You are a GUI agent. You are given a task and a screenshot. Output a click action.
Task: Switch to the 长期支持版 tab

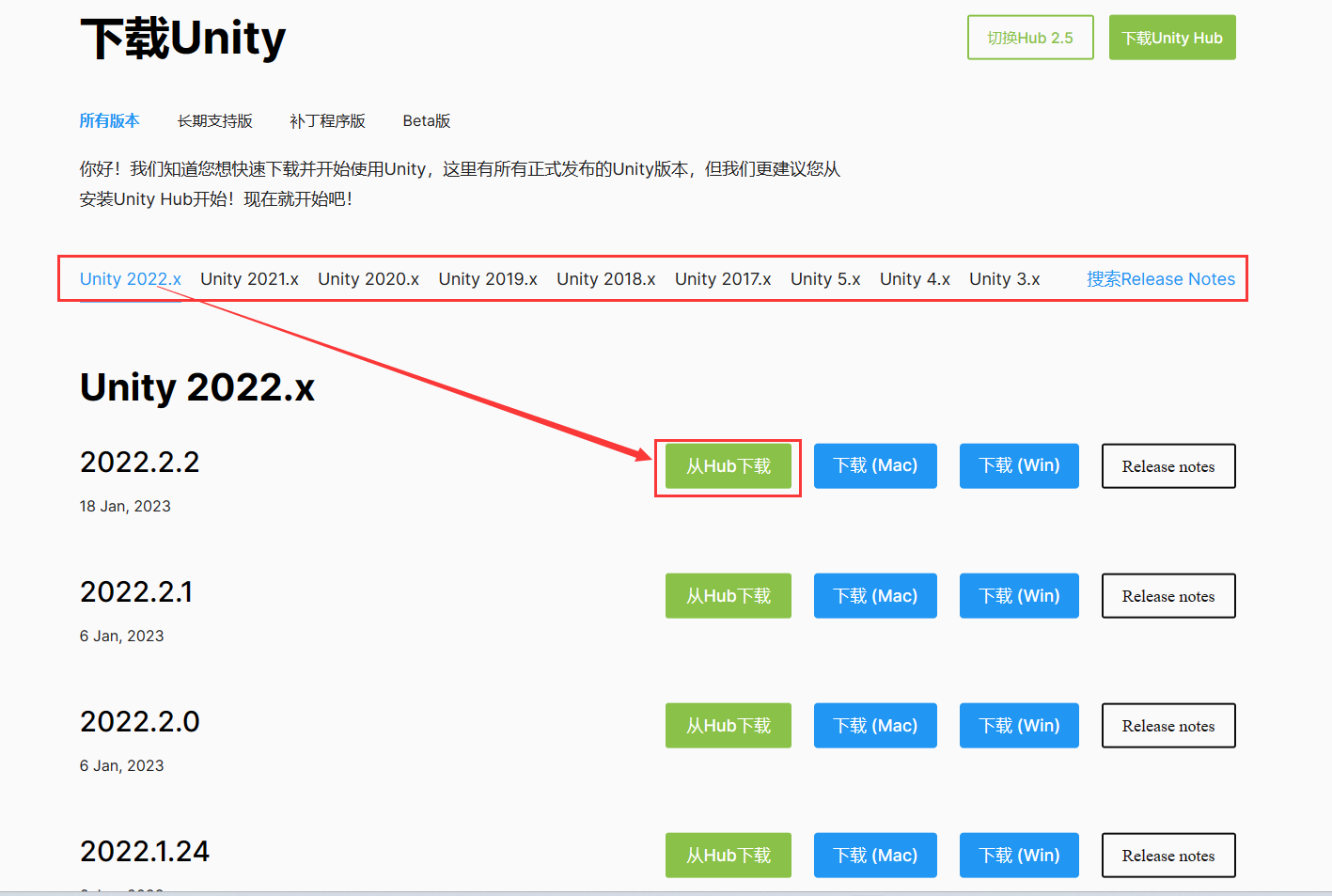pyautogui.click(x=215, y=120)
